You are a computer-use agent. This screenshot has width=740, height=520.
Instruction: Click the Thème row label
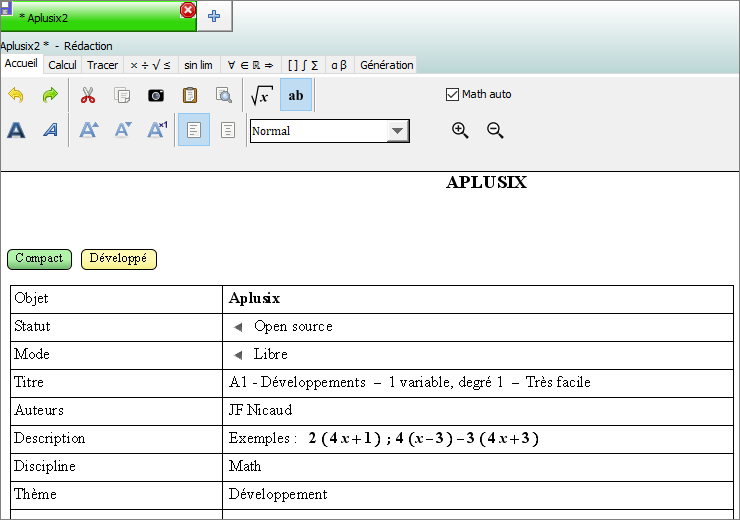coord(35,494)
